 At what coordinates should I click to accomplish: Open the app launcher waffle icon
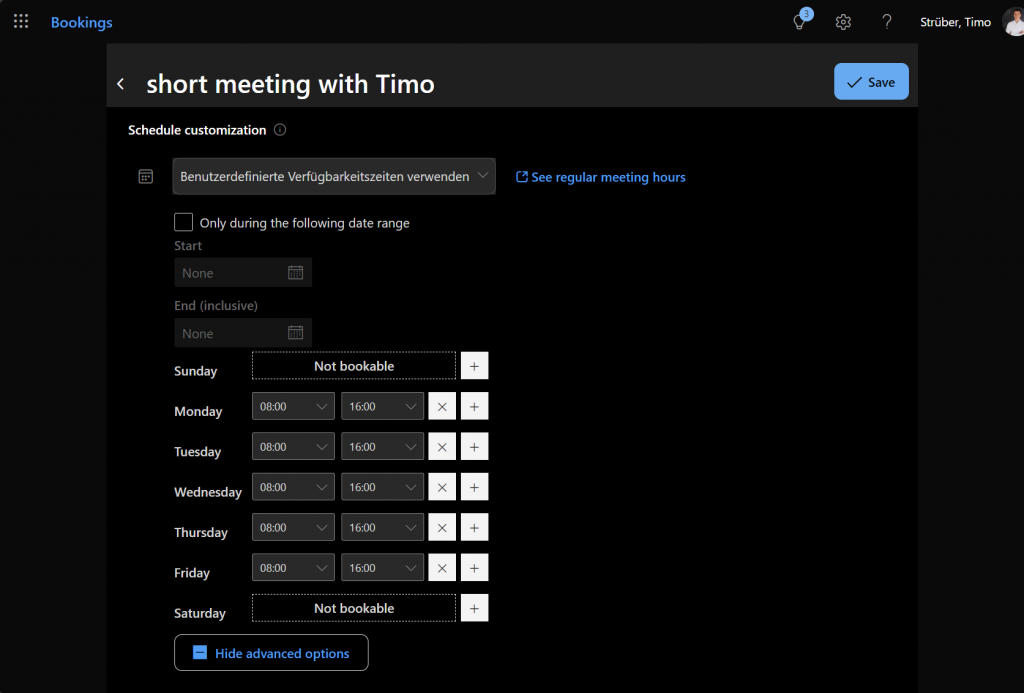[x=21, y=22]
